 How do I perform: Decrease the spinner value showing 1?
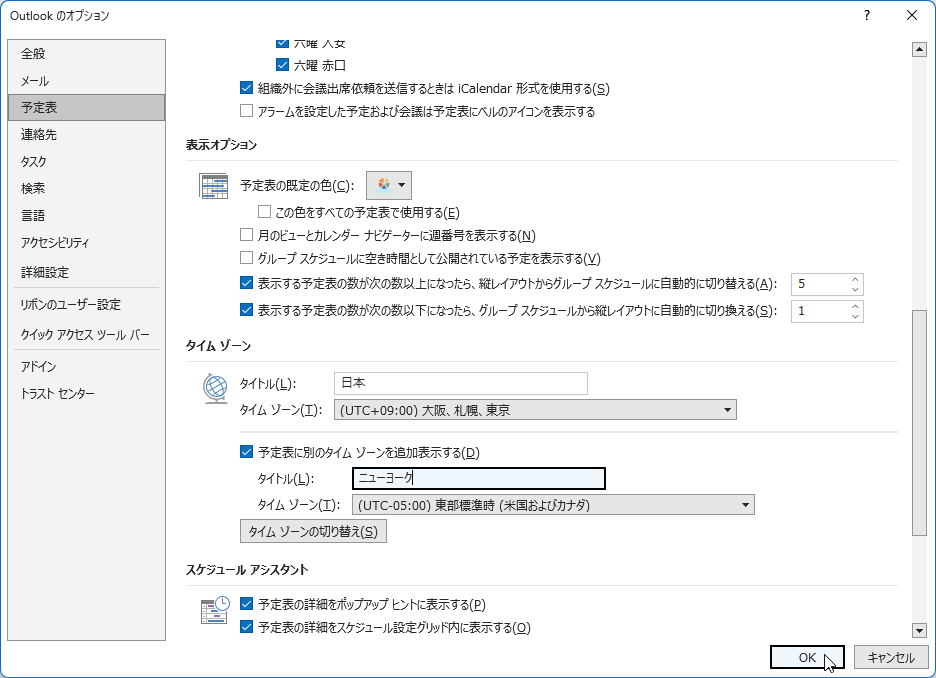tap(855, 316)
